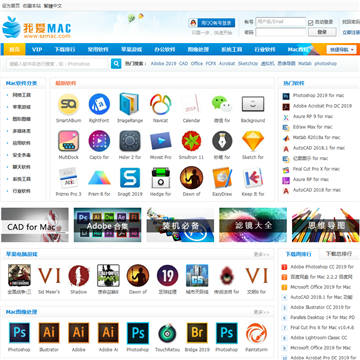Focus the software search input field
The image size is (360, 360).
pos(57,63)
